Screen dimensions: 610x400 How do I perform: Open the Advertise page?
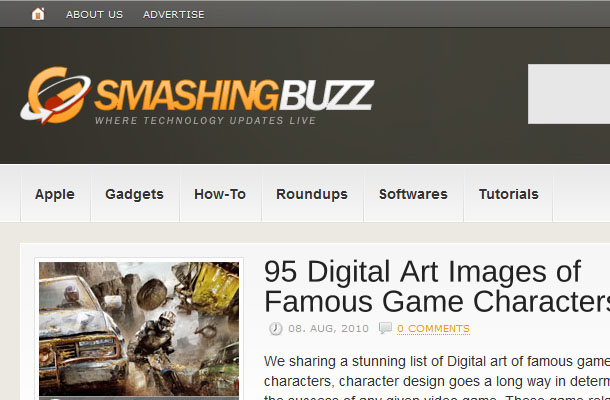[174, 14]
